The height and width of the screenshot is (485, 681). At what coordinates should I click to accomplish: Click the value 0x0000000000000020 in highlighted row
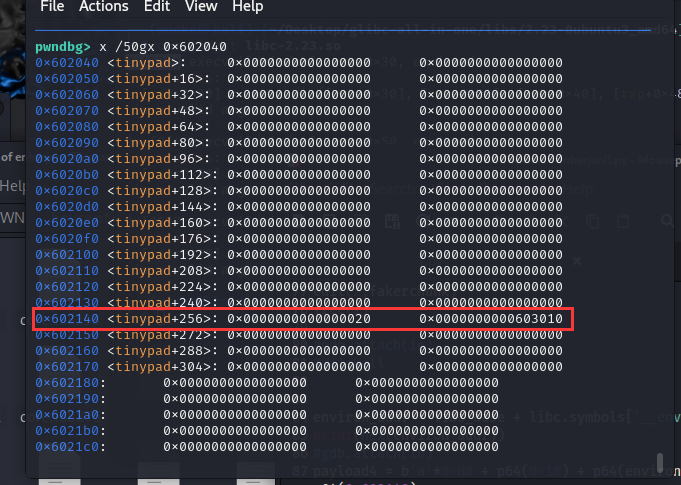click(298, 319)
